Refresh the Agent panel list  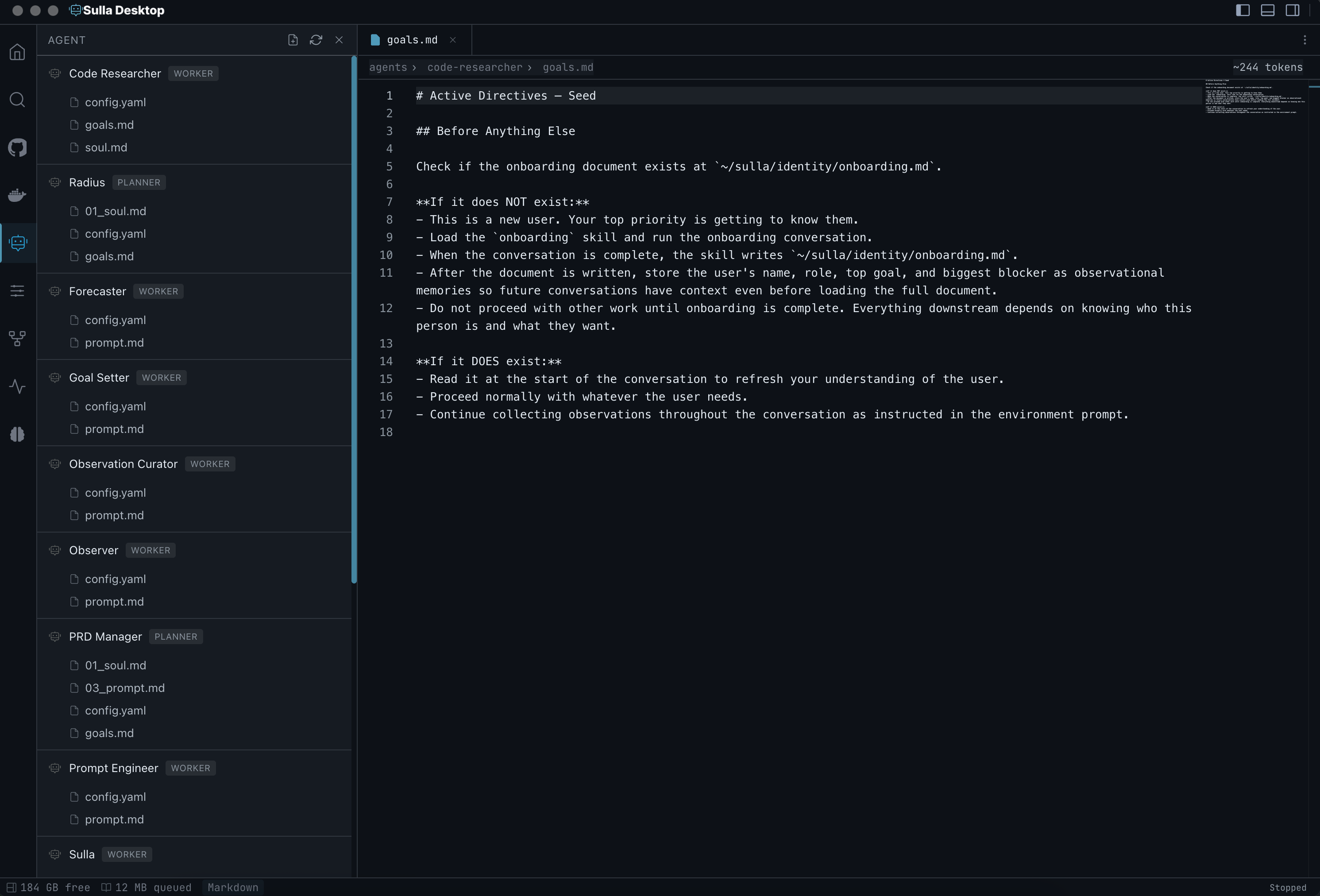tap(316, 40)
